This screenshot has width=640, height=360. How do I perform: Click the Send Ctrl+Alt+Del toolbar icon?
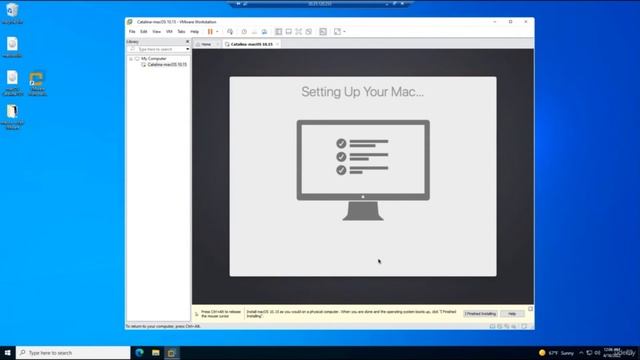[230, 31]
